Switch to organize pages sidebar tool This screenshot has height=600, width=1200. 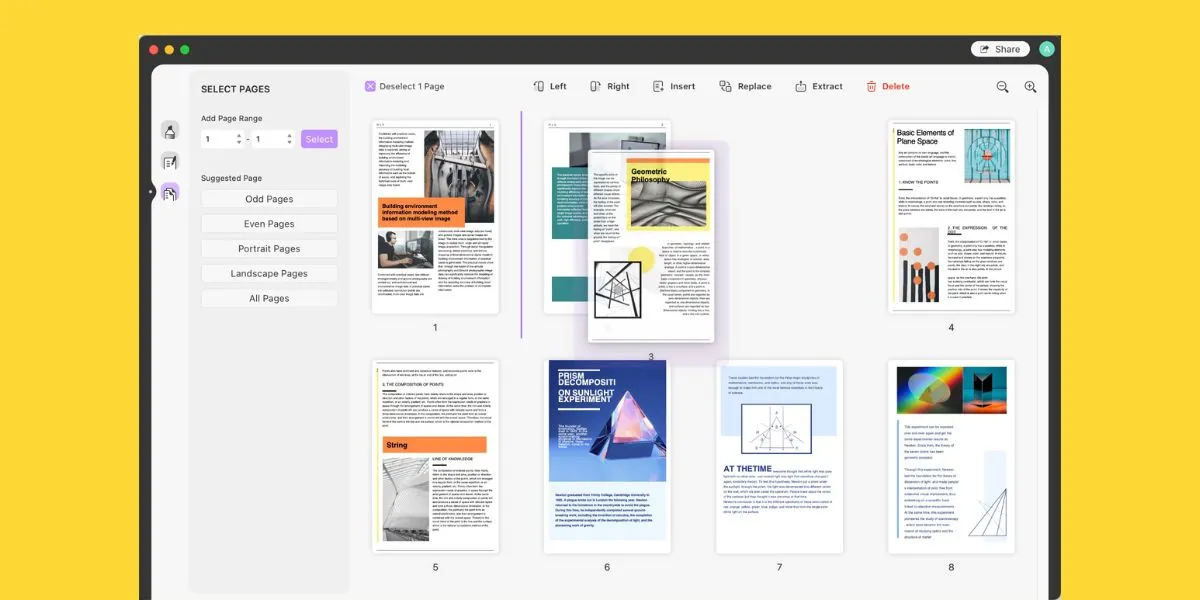click(170, 192)
